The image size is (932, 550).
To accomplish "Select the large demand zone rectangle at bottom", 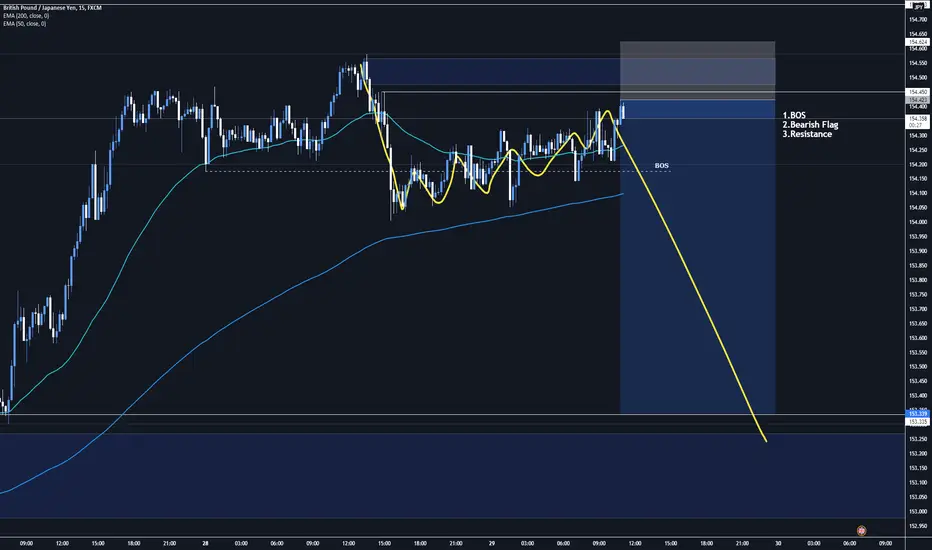I will point(452,476).
